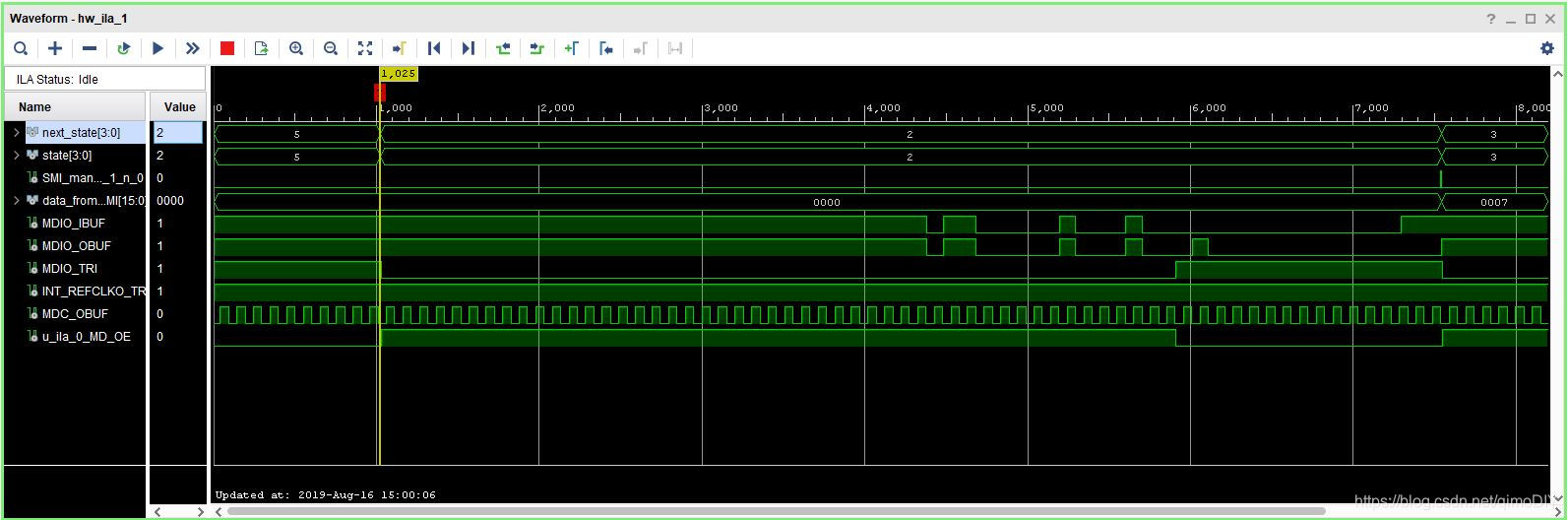Add a marker to waveform
Image resolution: width=1568 pixels, height=520 pixels.
(x=572, y=48)
